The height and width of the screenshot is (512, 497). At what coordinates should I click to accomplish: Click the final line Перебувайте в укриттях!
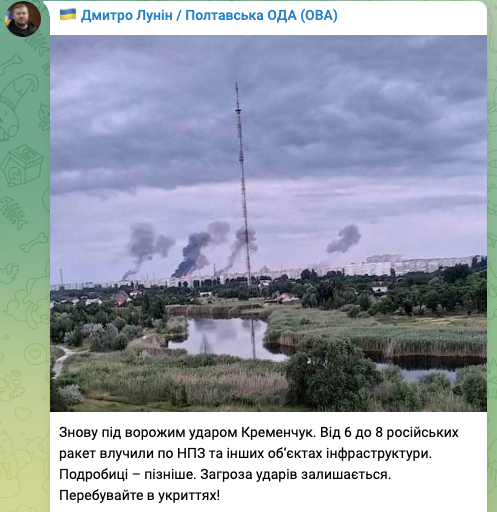coord(140,495)
